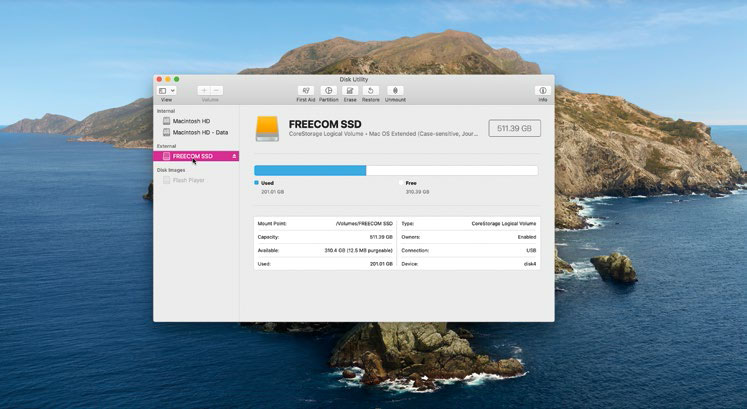Click the Used value 201.01 GB in table
Viewport: 747px width, 409px height.
[x=381, y=263]
